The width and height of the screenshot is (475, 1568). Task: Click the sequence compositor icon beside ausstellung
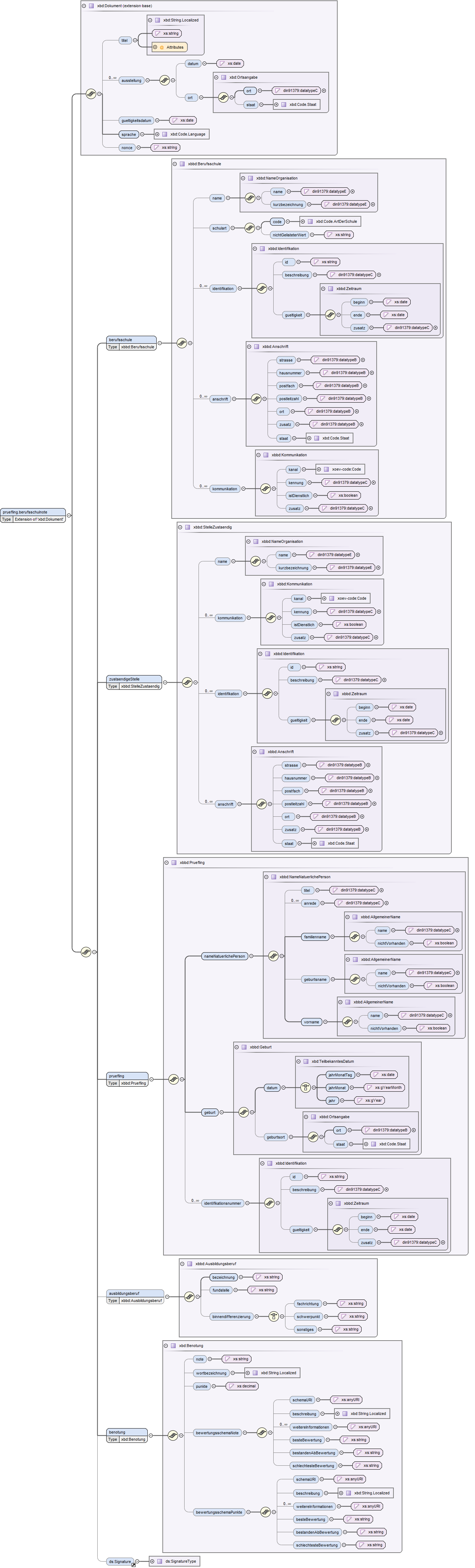pyautogui.click(x=165, y=80)
